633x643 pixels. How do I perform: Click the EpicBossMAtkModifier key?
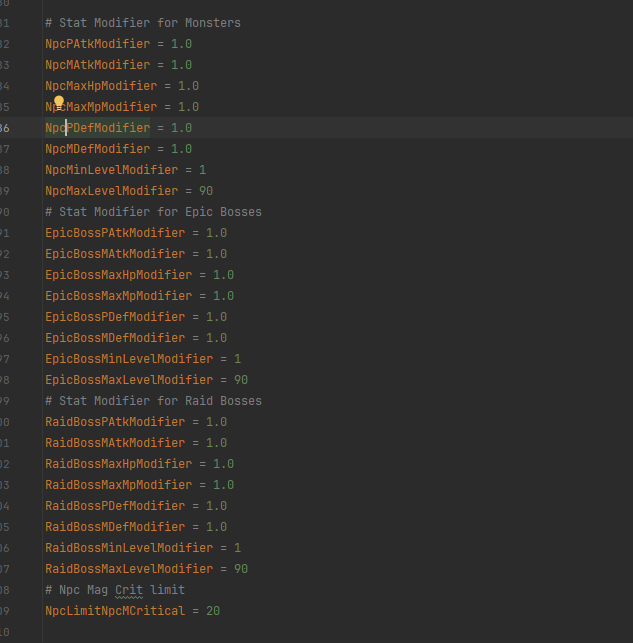[115, 254]
